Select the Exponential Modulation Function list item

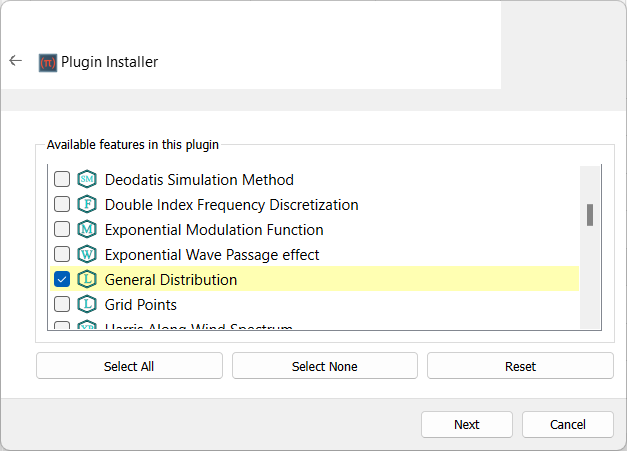tap(214, 230)
